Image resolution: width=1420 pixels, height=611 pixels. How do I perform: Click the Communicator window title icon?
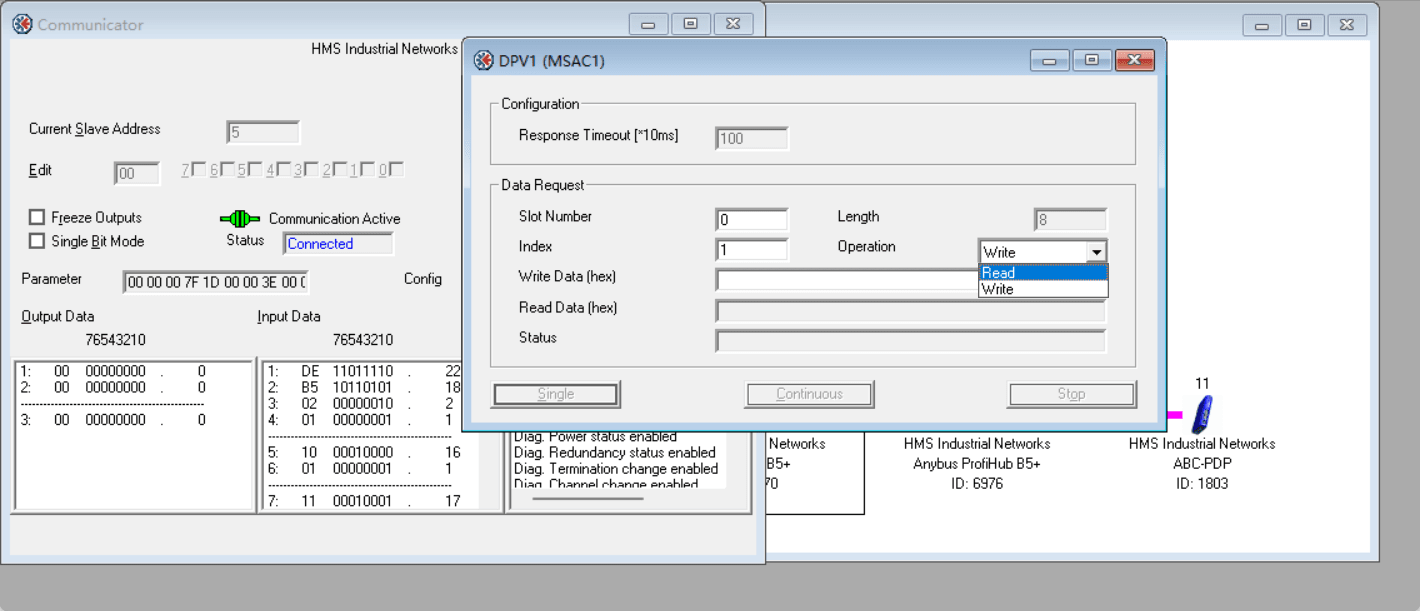pos(22,24)
